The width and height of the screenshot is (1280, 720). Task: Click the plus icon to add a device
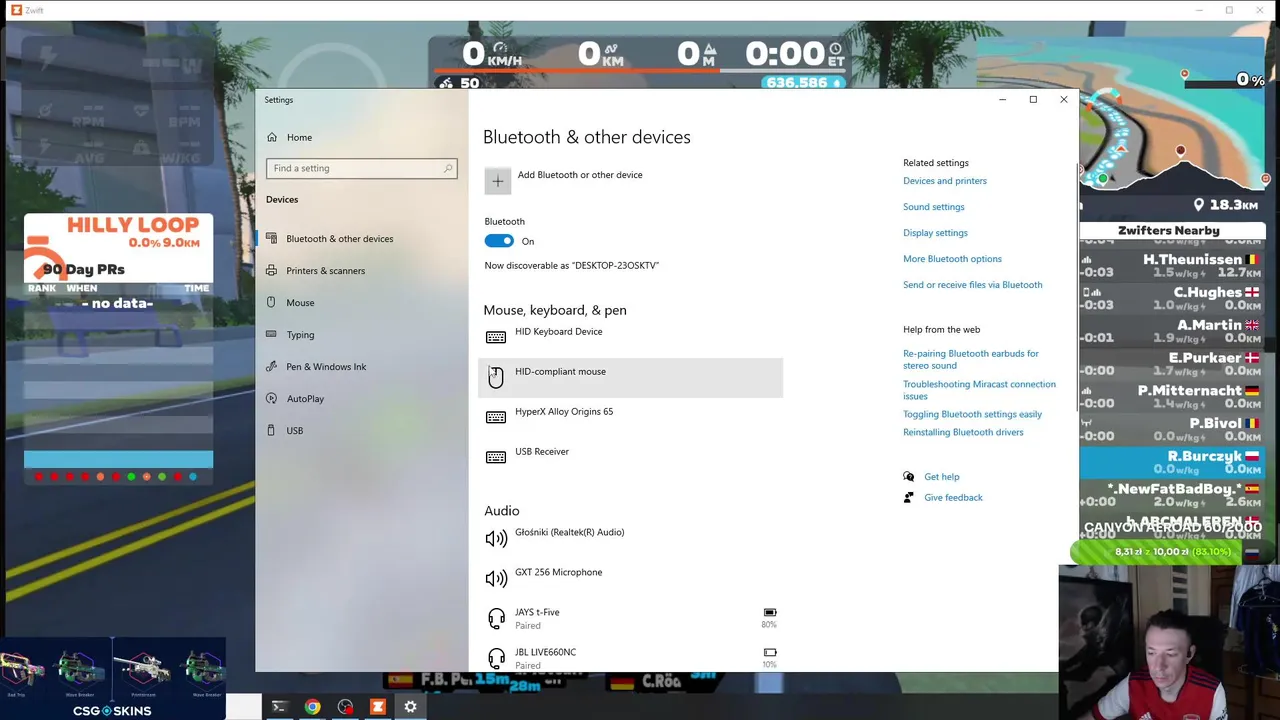[x=497, y=181]
